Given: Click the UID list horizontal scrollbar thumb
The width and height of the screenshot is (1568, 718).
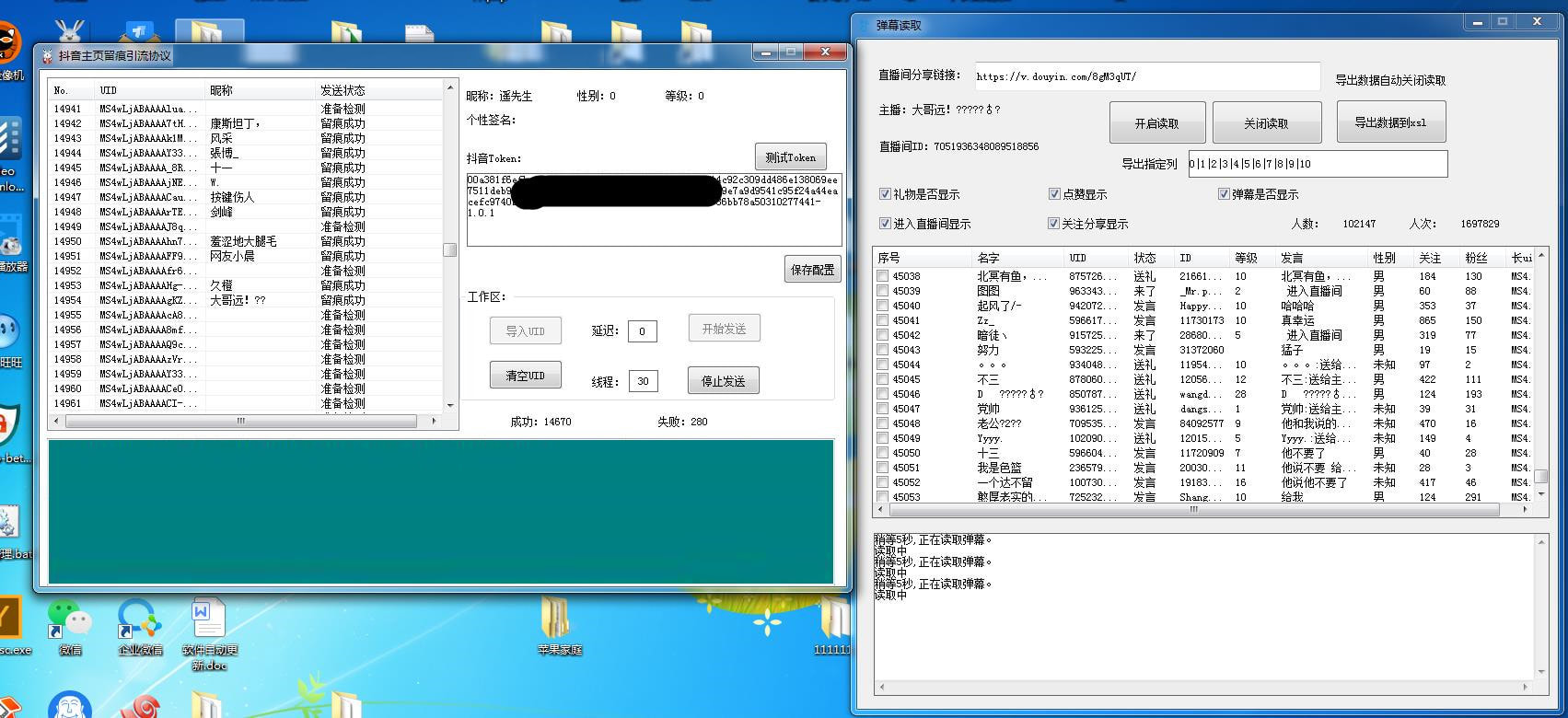Looking at the screenshot, I should tap(240, 421).
